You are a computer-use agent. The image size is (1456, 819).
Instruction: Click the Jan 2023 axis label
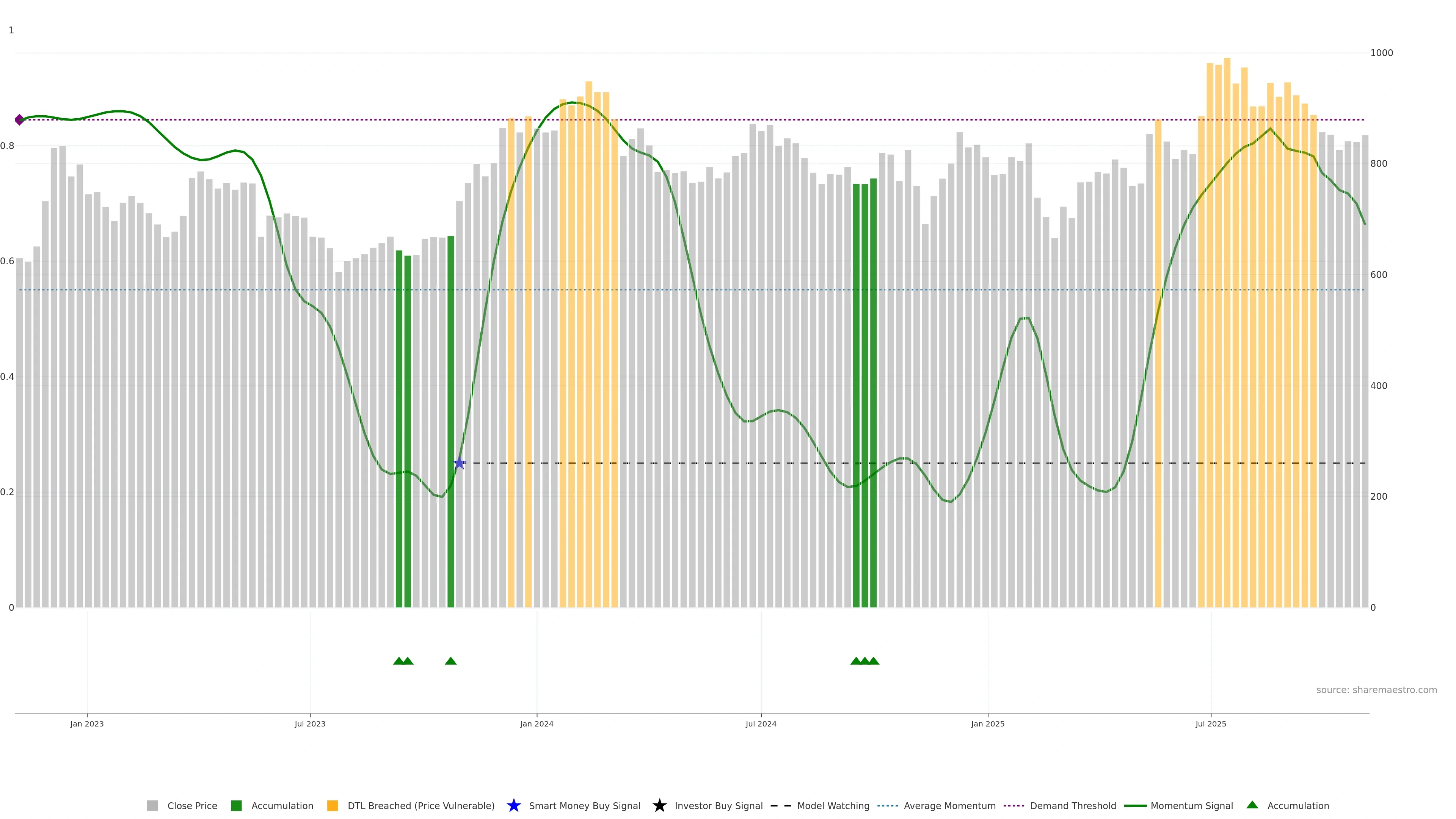(x=87, y=723)
